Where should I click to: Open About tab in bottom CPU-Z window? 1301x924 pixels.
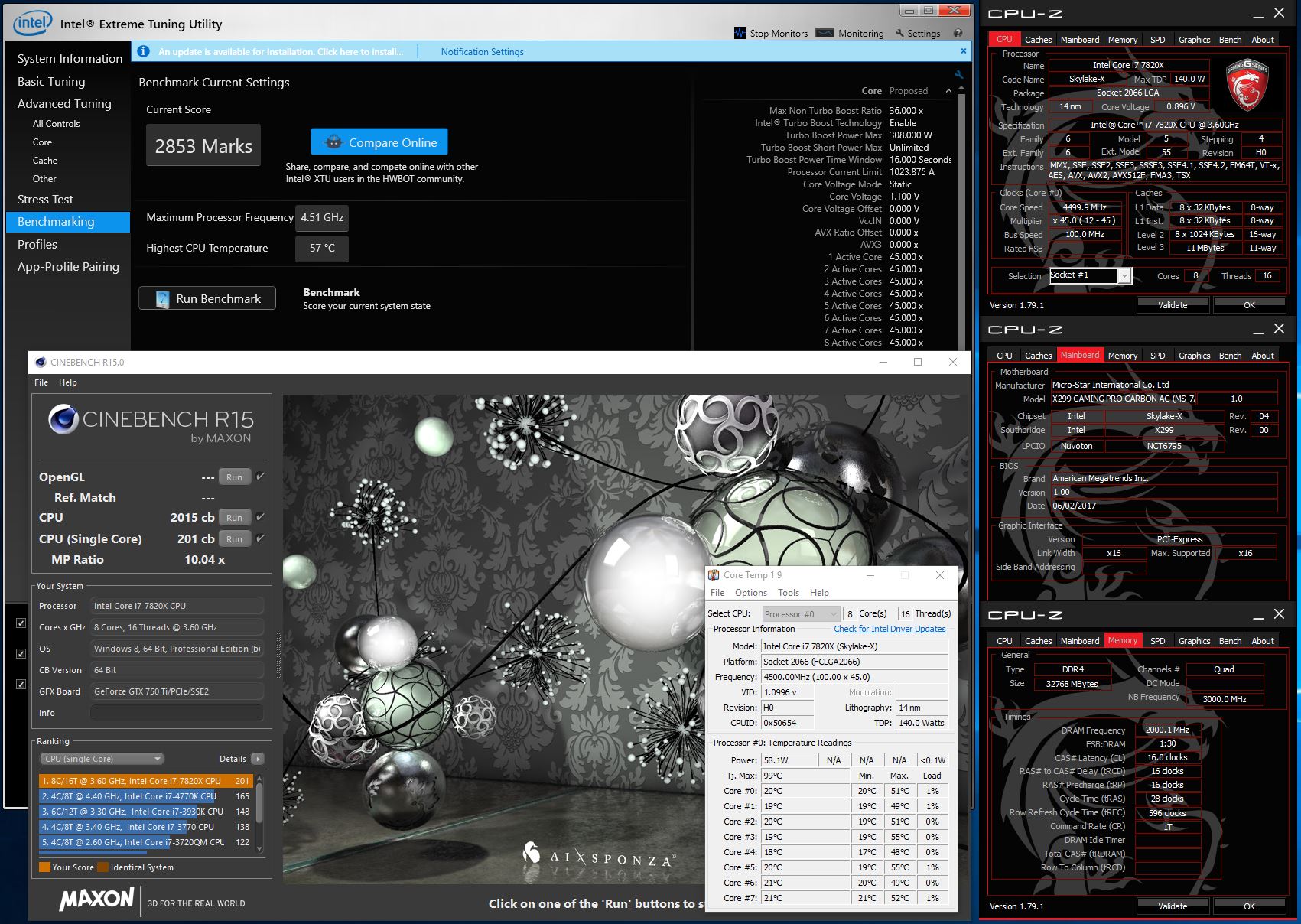(1262, 640)
